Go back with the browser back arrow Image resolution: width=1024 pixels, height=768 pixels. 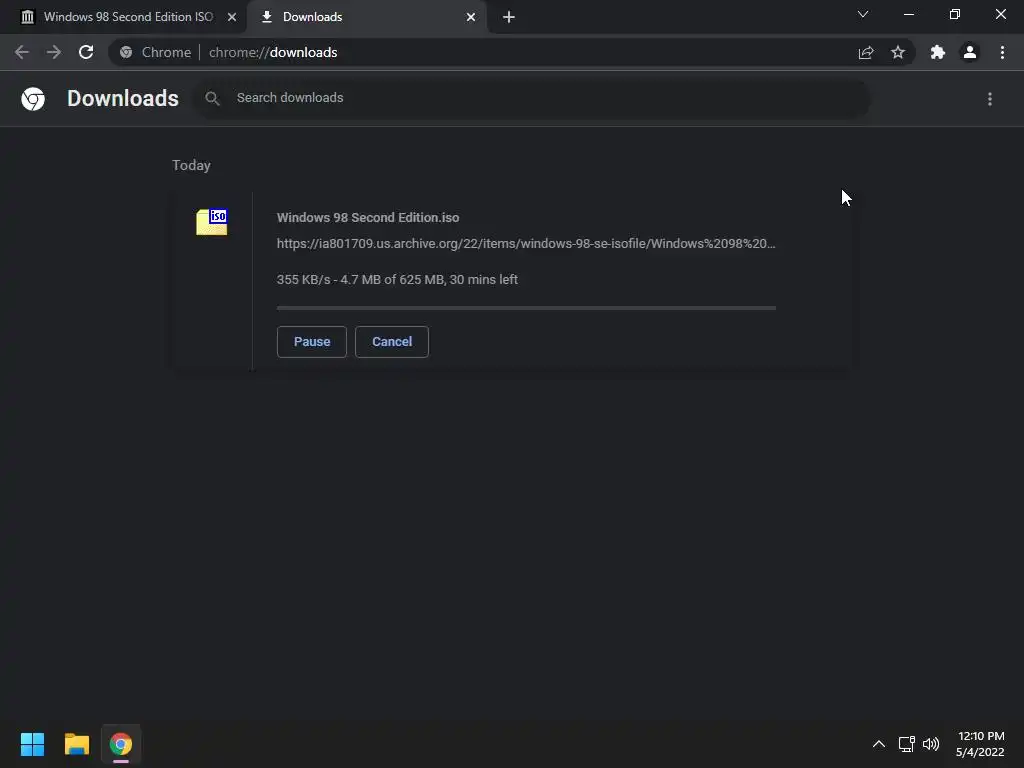tap(22, 52)
